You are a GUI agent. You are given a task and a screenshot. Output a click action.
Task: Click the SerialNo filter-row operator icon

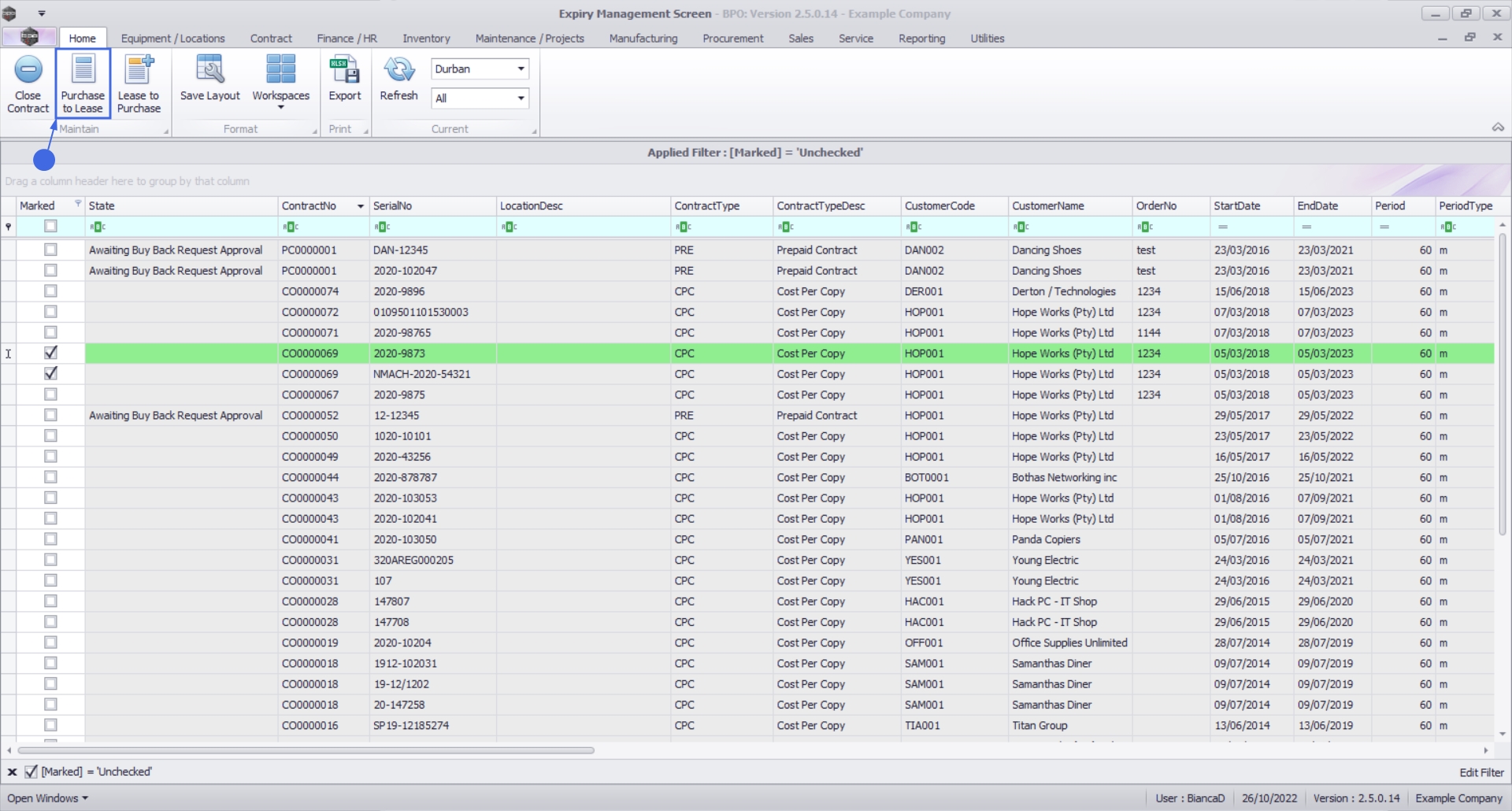383,227
